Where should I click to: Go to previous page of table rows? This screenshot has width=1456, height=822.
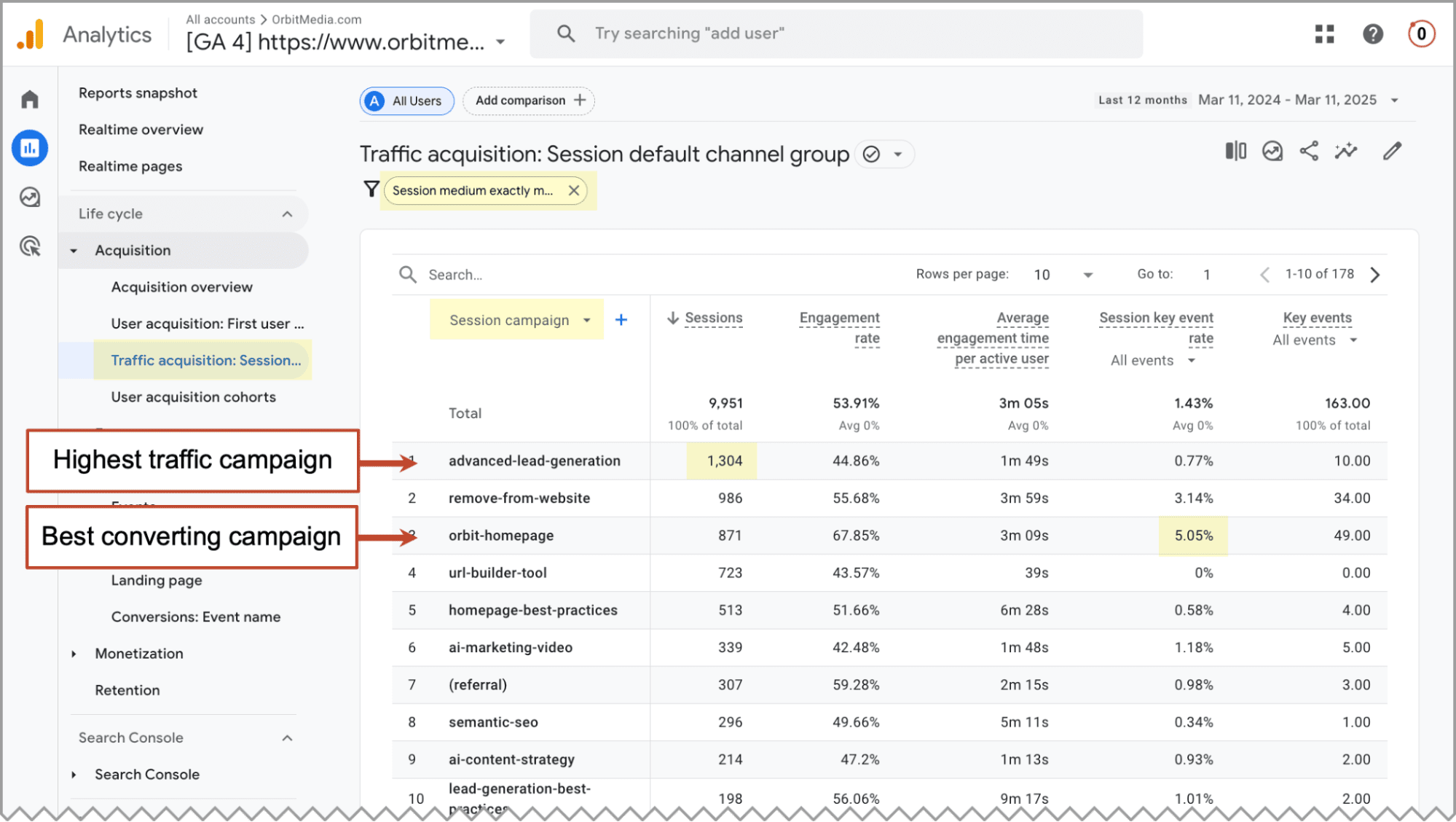point(1264,275)
